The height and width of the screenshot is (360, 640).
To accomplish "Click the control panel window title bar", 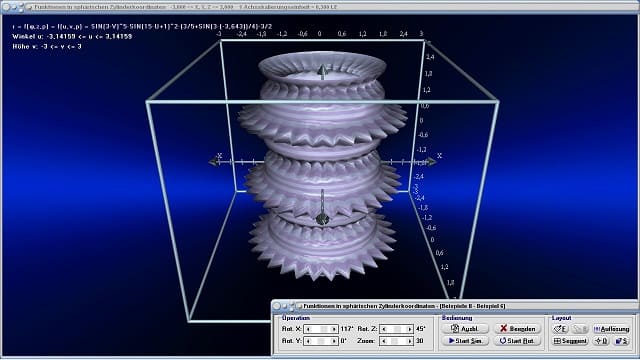I will [x=455, y=306].
